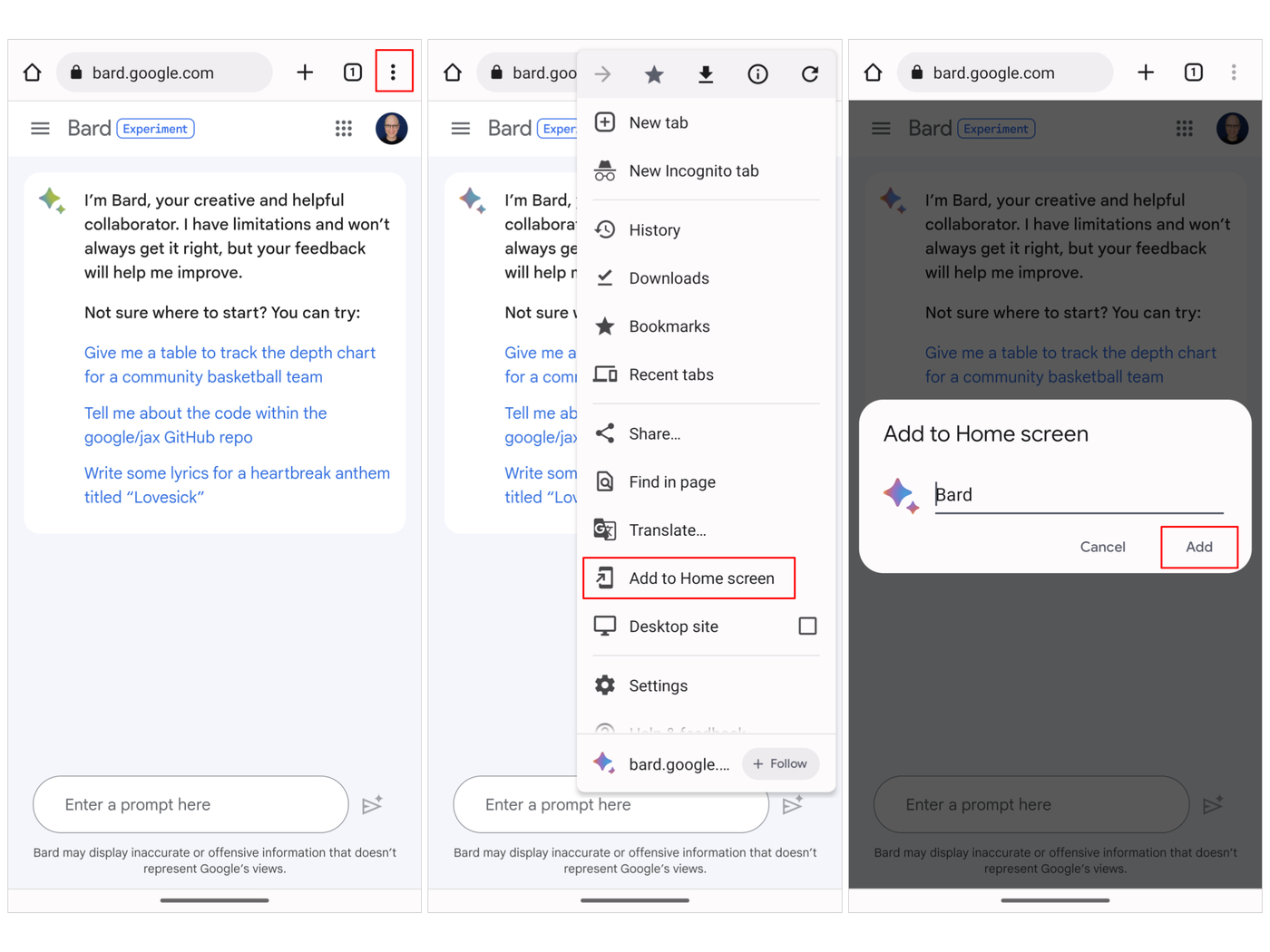1270x952 pixels.
Task: Tap the paper plane icon to send prompt
Action: click(x=373, y=804)
